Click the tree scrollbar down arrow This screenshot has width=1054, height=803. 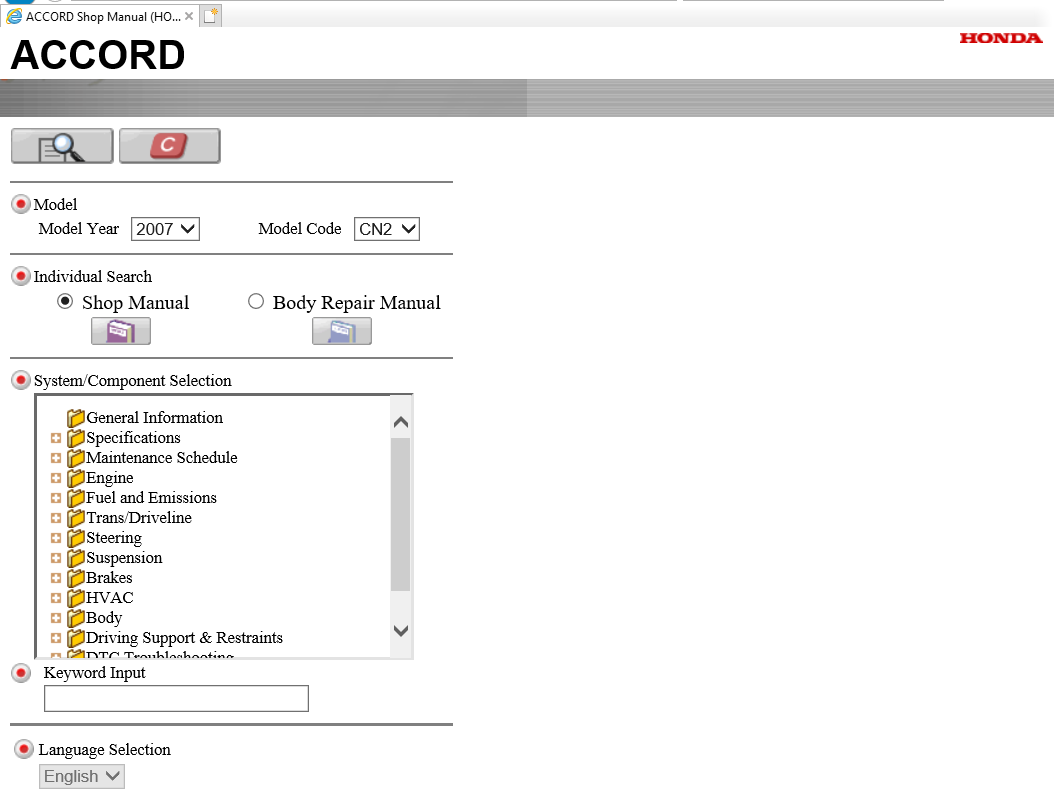[401, 630]
